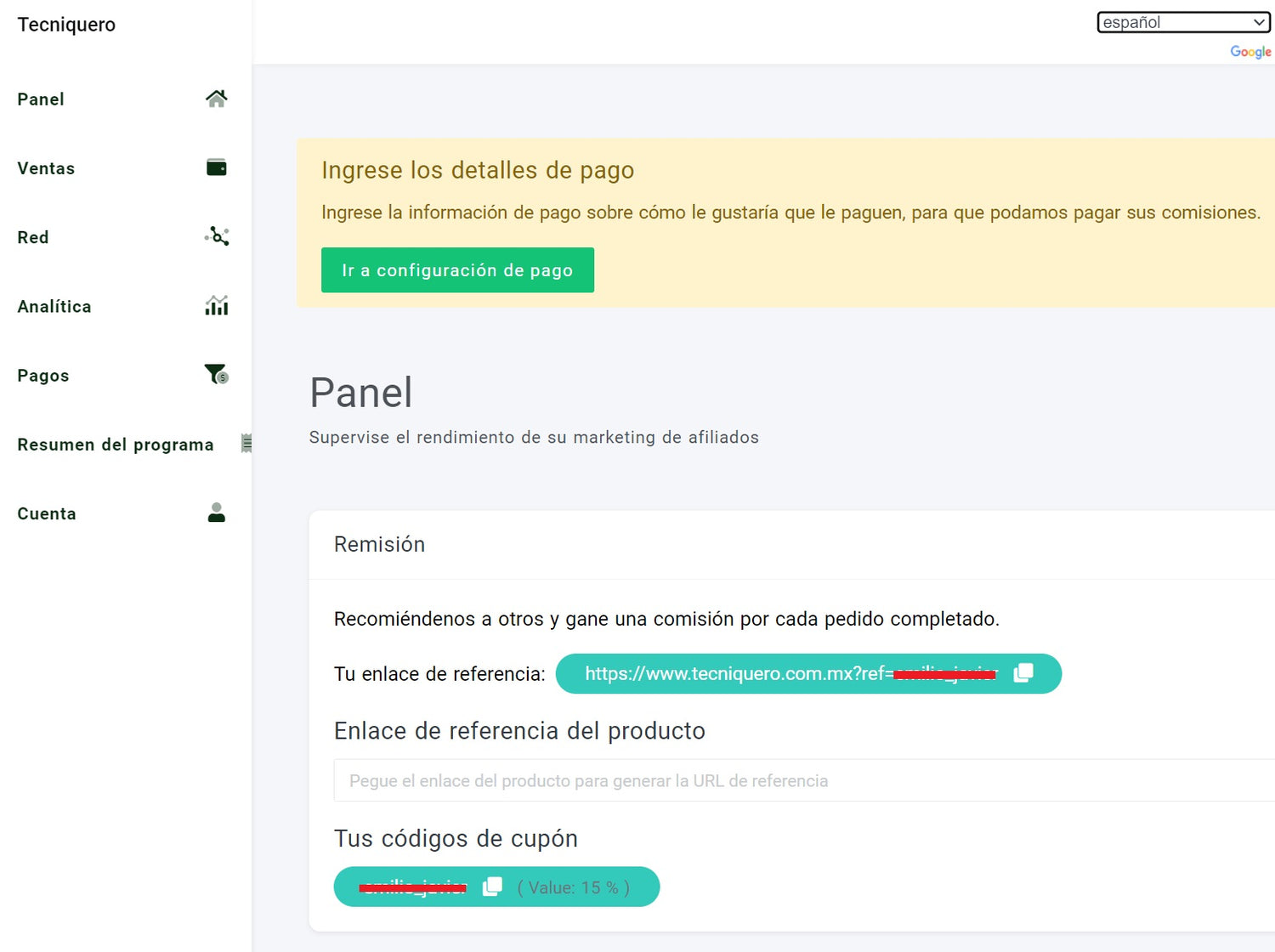The height and width of the screenshot is (952, 1275).
Task: Go to the Red menu label
Action: pos(33,237)
